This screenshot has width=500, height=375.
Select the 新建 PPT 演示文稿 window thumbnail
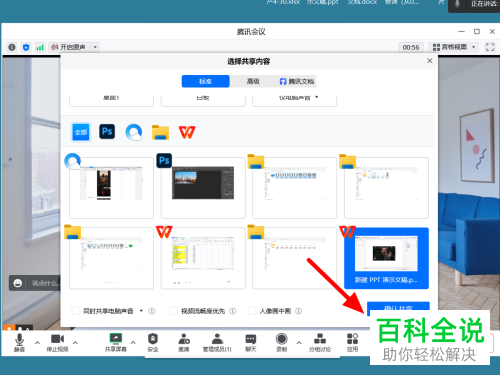pyautogui.click(x=386, y=258)
